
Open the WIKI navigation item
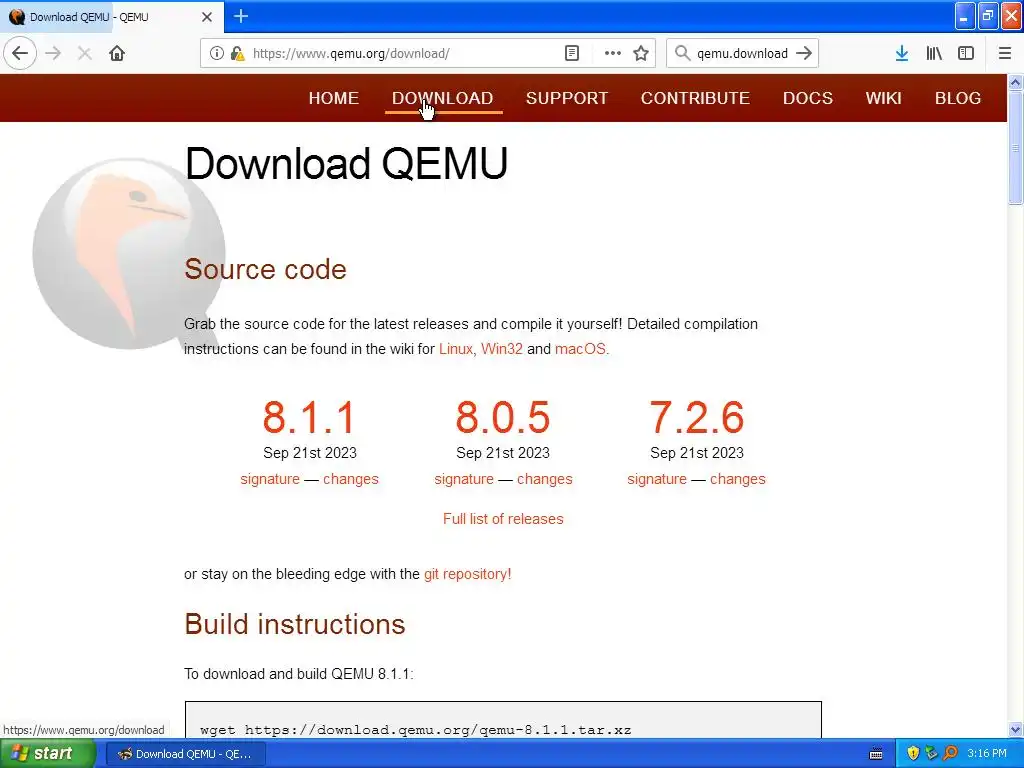(x=884, y=98)
